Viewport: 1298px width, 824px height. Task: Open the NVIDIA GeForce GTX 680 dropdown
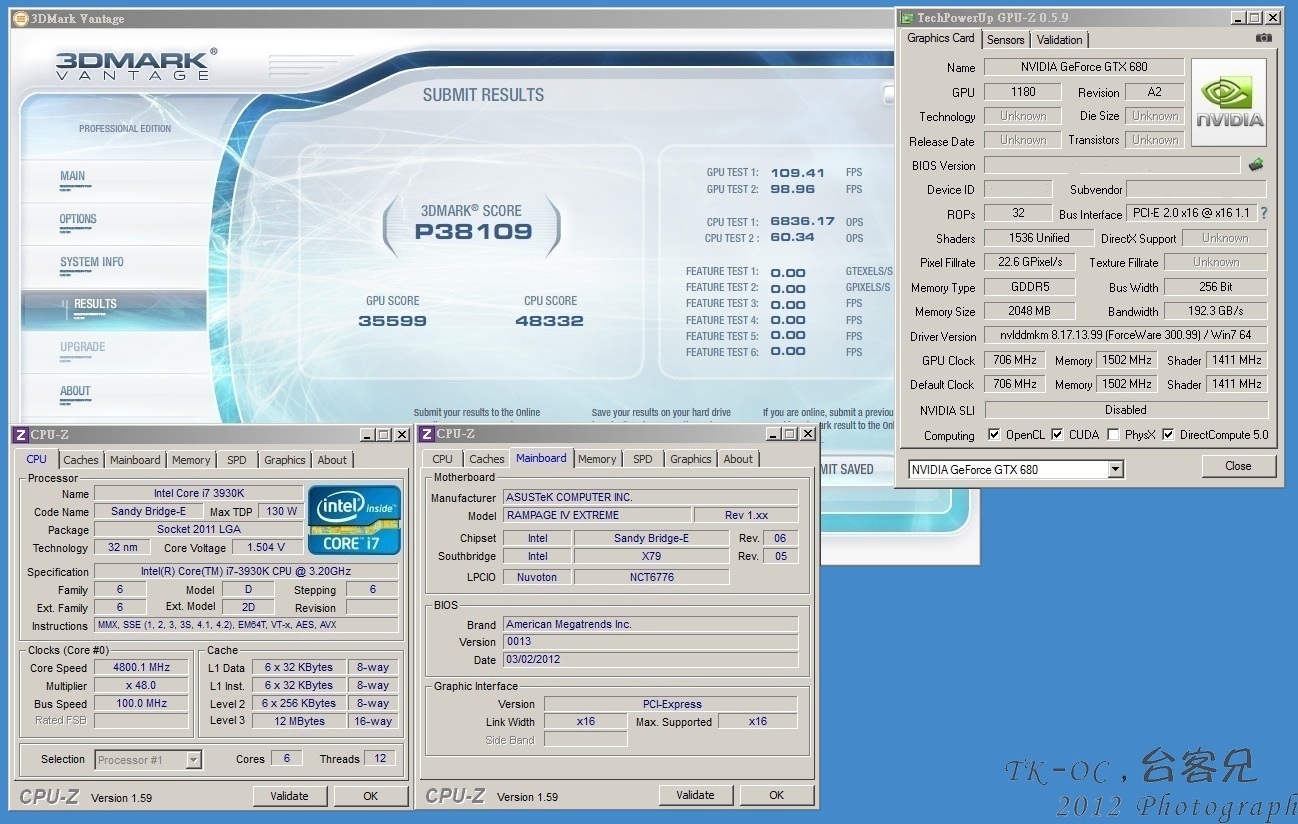1115,469
